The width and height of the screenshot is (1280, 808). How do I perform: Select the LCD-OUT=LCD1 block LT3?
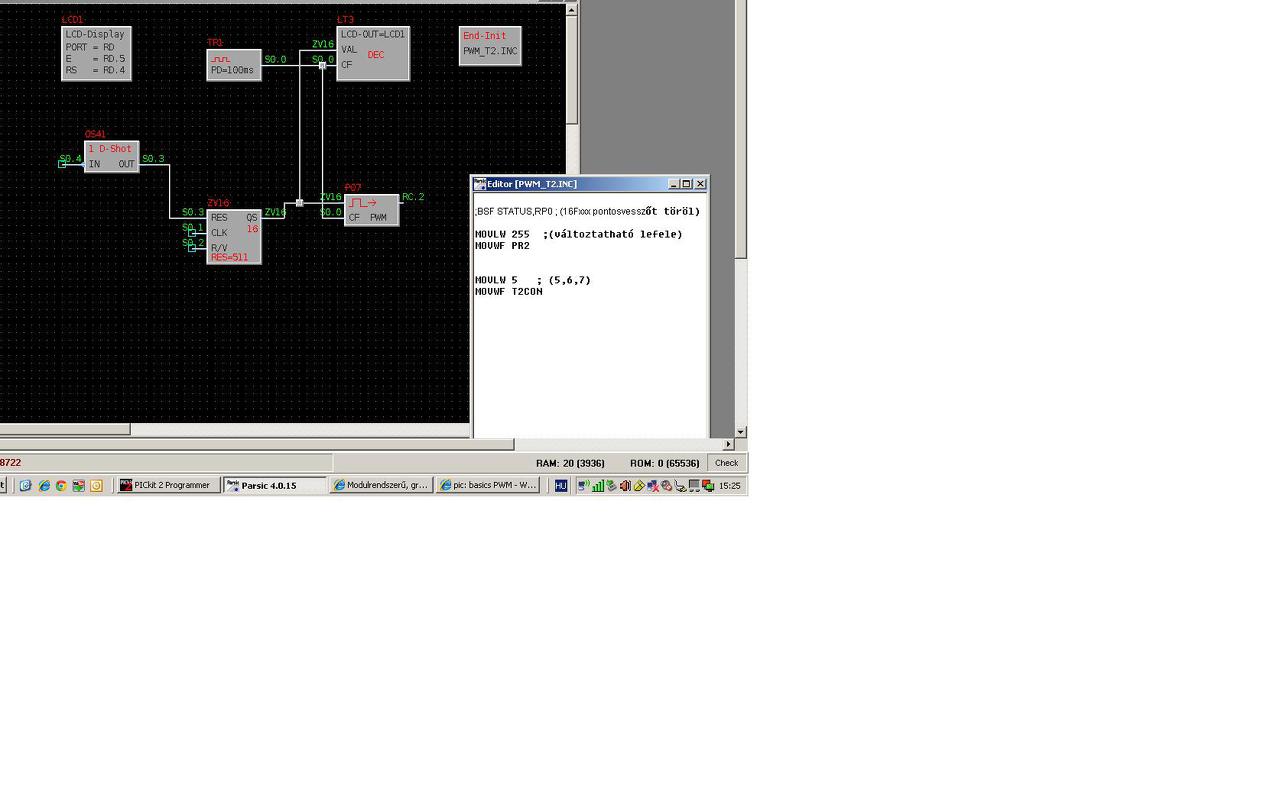373,53
